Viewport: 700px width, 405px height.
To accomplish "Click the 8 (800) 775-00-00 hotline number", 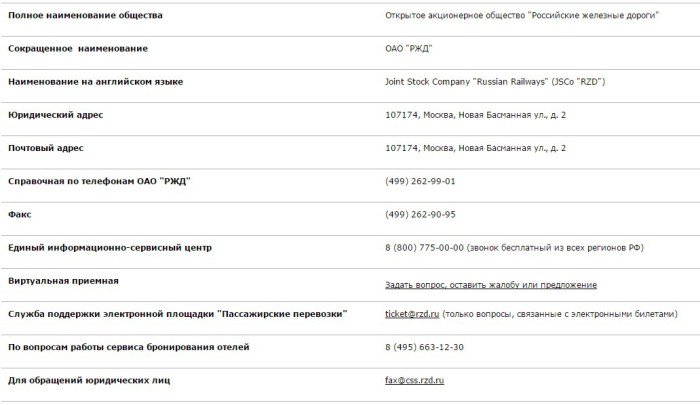I will pyautogui.click(x=424, y=247).
